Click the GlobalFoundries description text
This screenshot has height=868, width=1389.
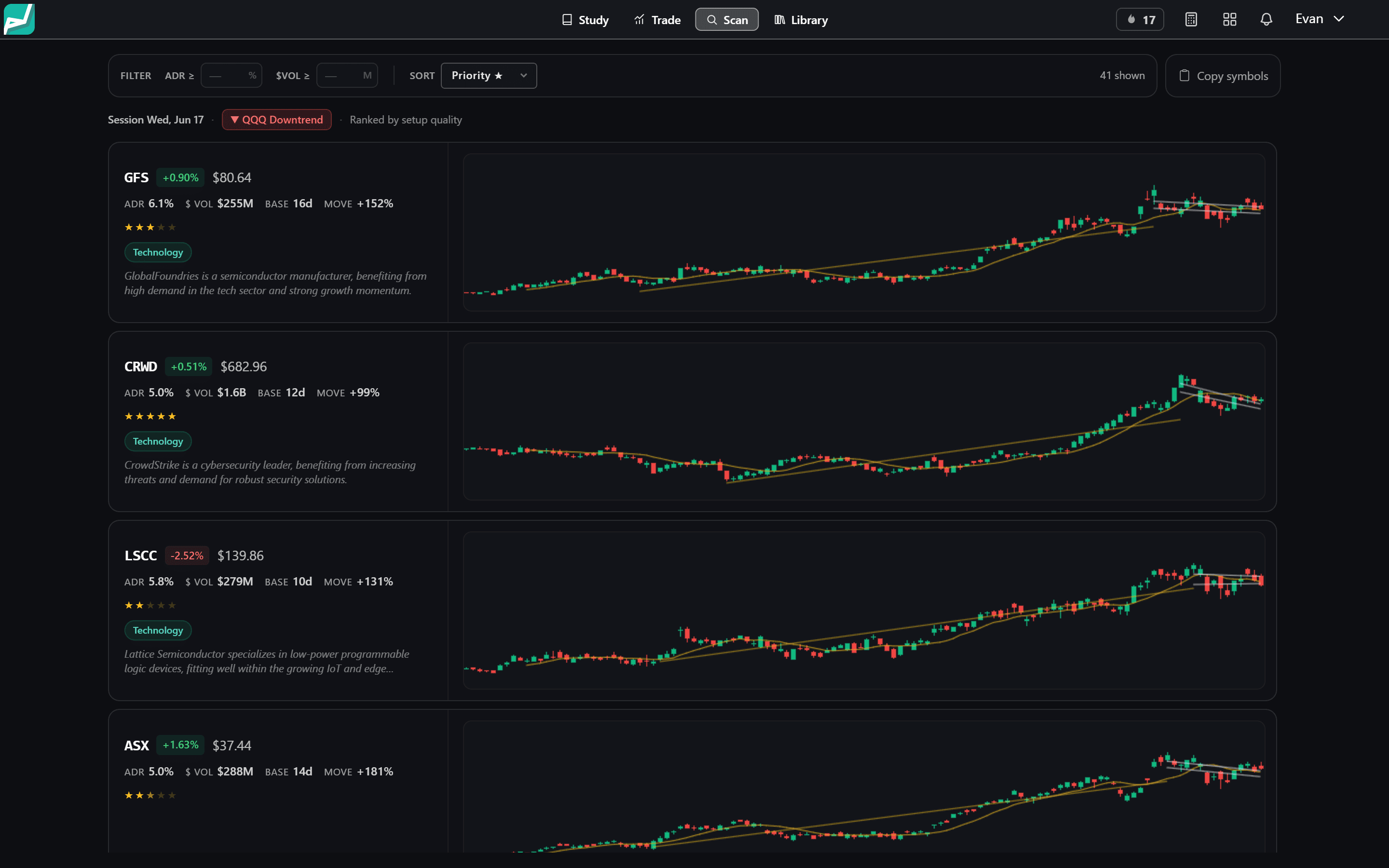pyautogui.click(x=275, y=283)
